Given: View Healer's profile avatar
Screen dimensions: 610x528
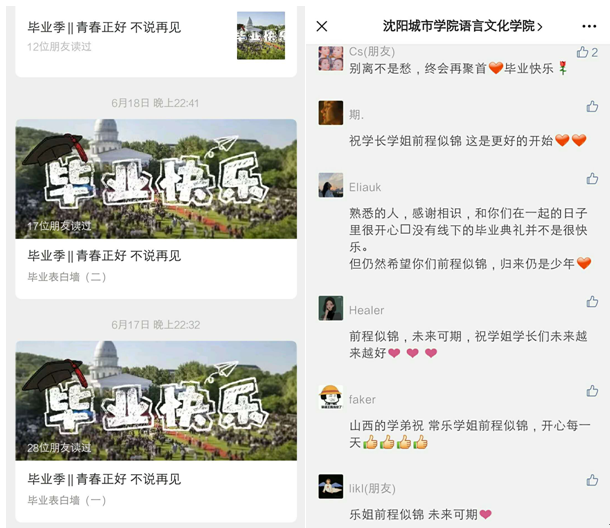Looking at the screenshot, I should [x=331, y=308].
